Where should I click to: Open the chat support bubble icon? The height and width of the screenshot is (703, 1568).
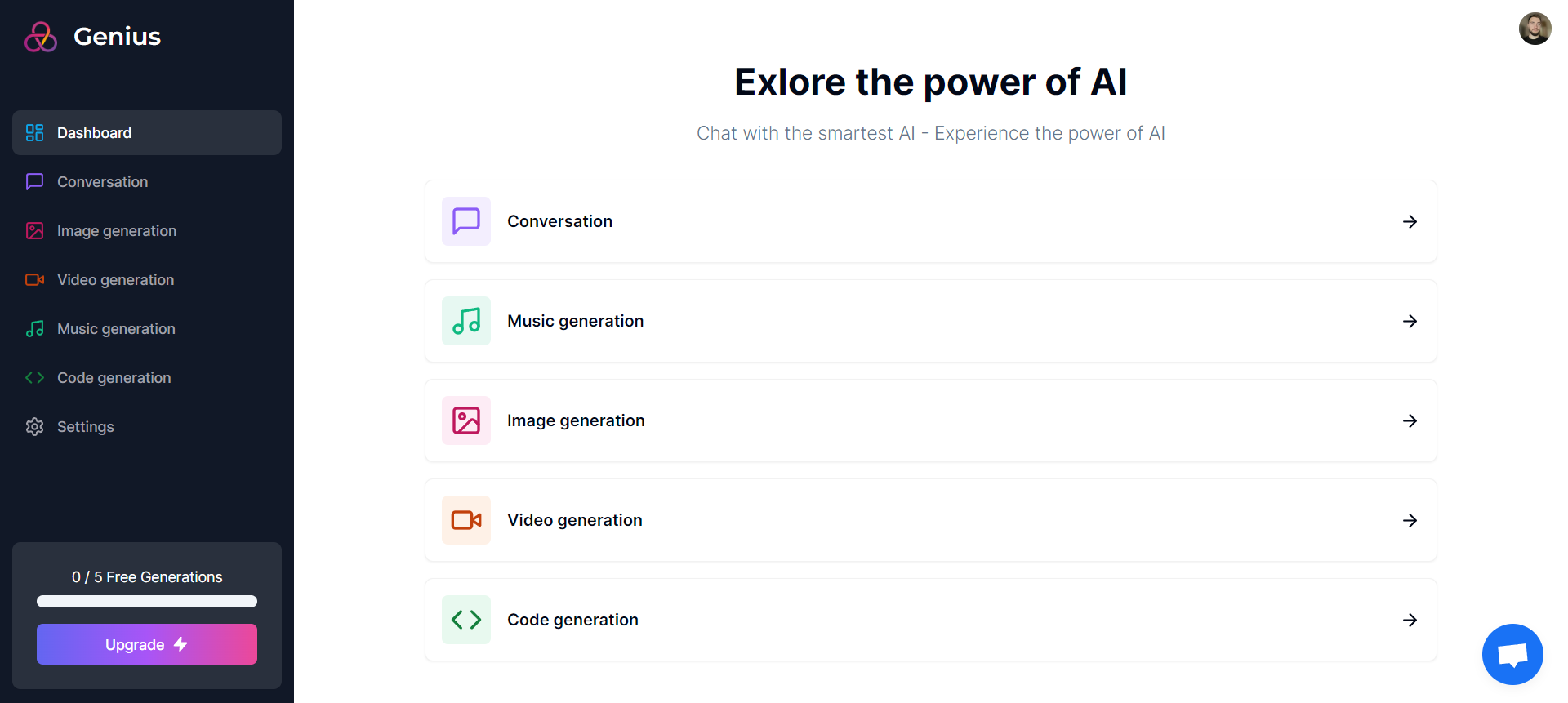click(x=1512, y=654)
